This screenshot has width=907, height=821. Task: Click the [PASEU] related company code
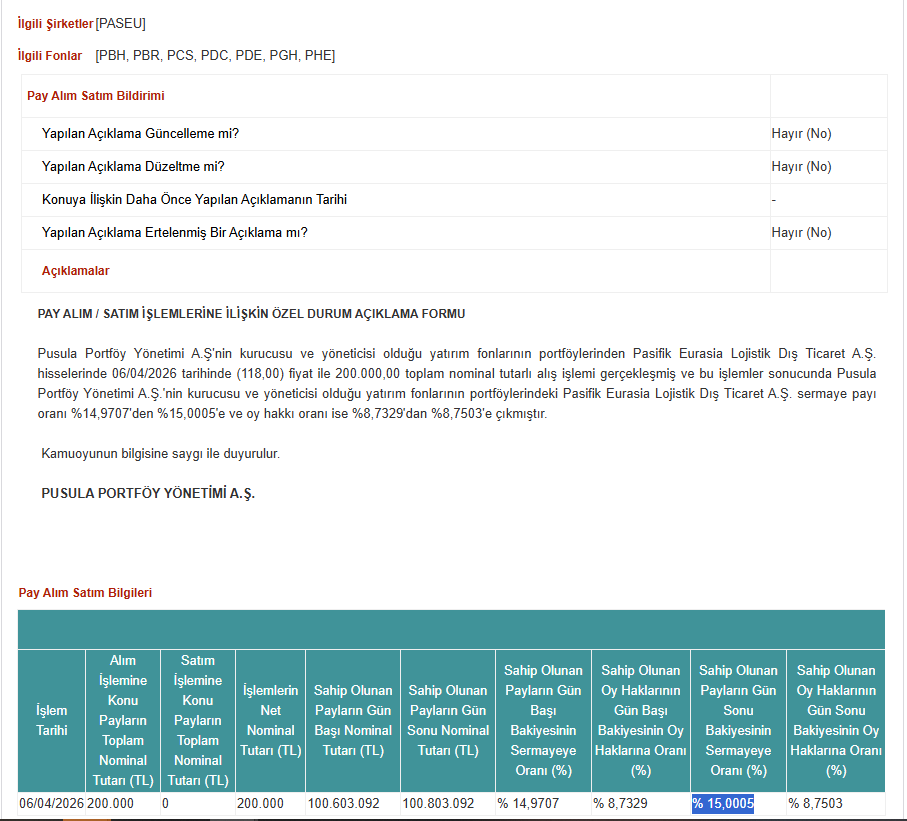(x=120, y=24)
